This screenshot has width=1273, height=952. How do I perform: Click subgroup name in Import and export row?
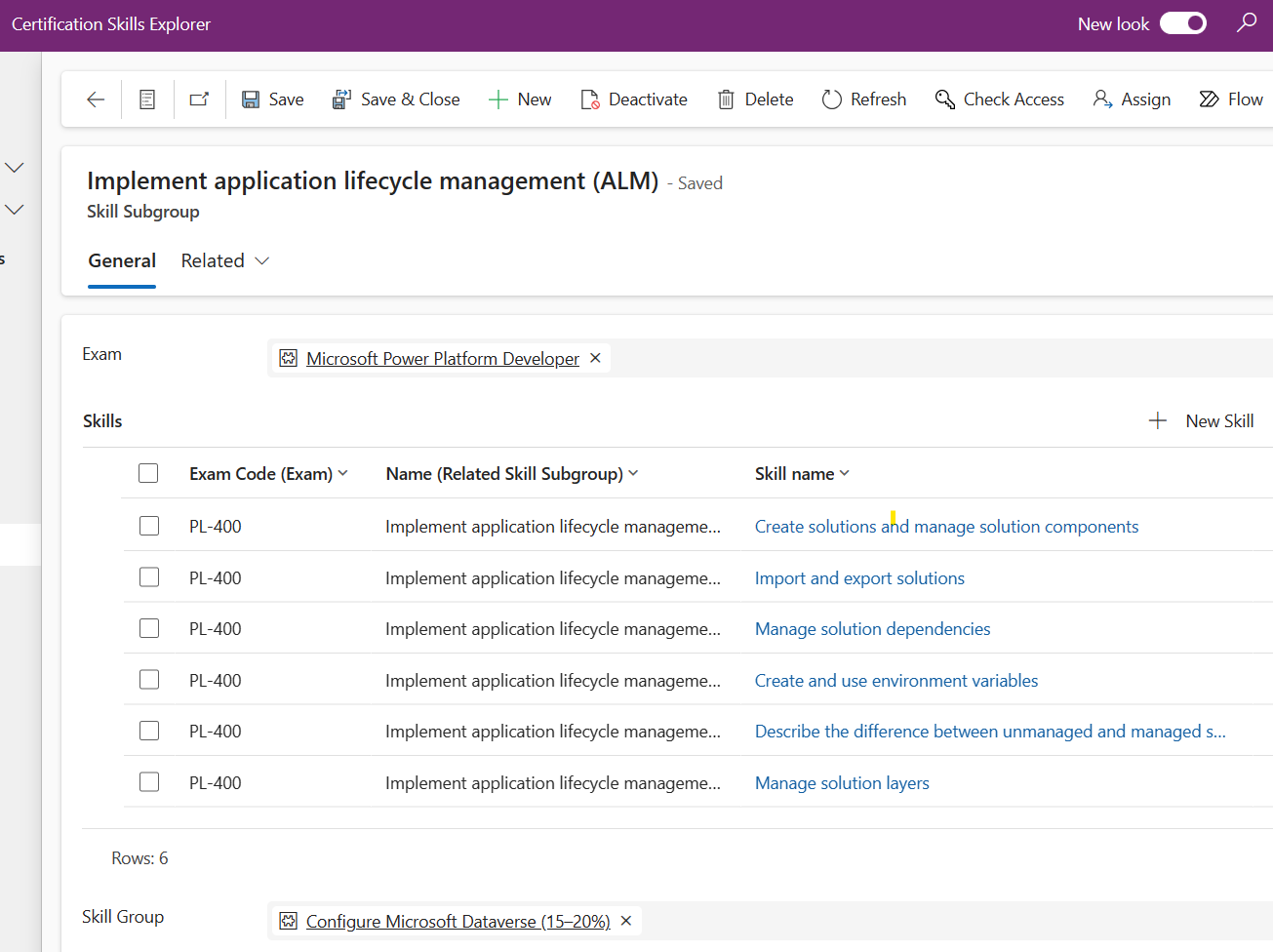(x=553, y=577)
